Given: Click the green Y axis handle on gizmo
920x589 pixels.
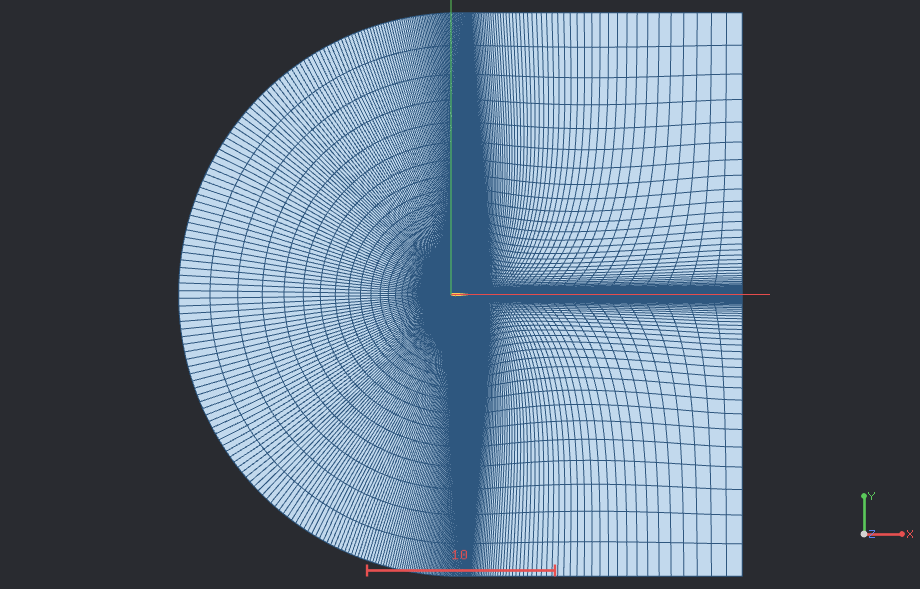Looking at the screenshot, I should coord(864,496).
